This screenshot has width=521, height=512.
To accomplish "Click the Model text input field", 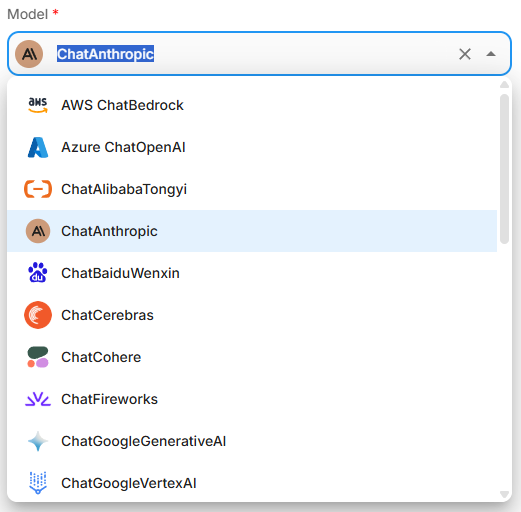I will 253,54.
